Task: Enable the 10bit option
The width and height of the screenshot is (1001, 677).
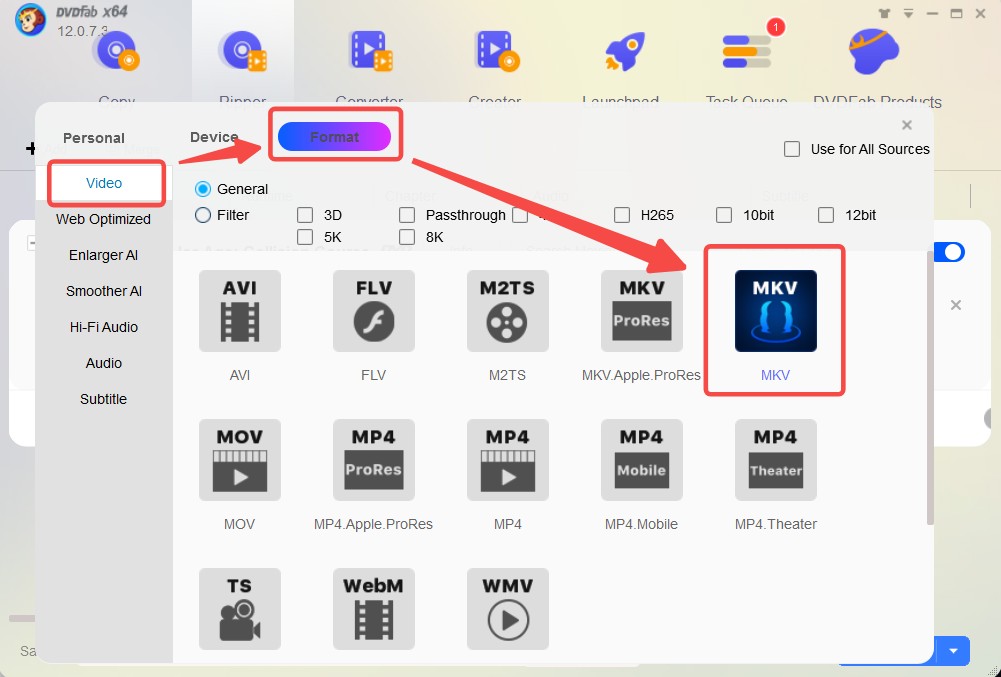Action: 724,214
